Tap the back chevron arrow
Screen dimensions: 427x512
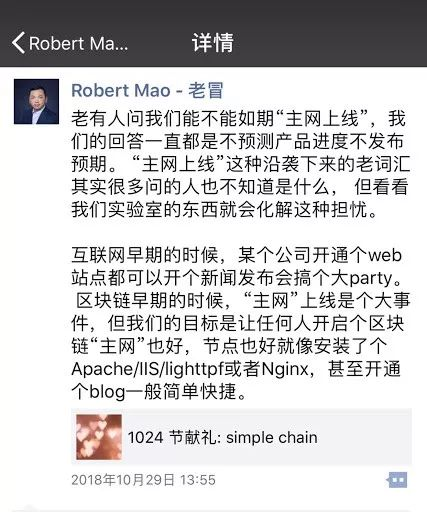pyautogui.click(x=18, y=43)
